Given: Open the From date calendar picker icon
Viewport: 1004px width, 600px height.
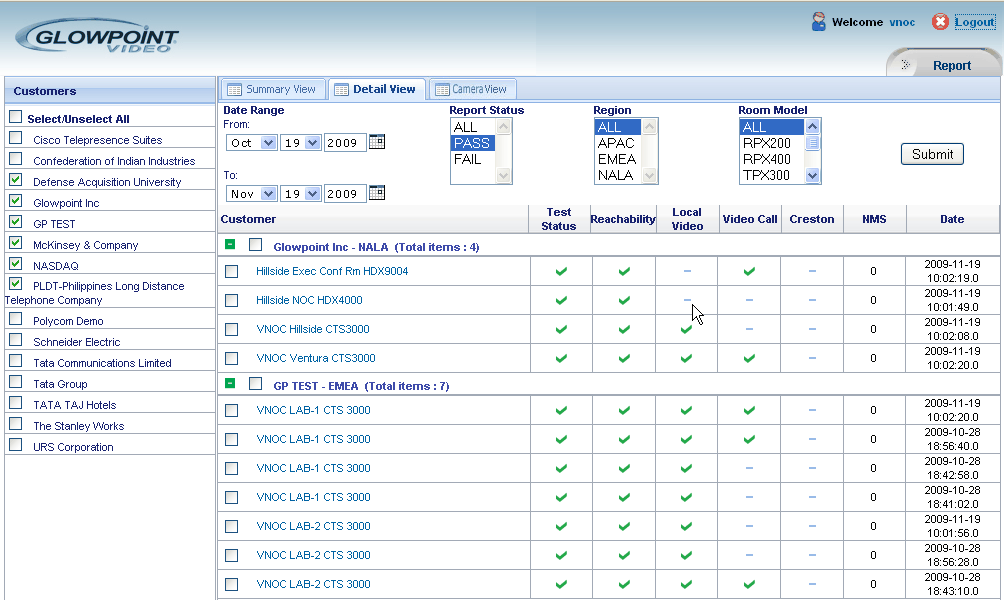Looking at the screenshot, I should [x=377, y=142].
